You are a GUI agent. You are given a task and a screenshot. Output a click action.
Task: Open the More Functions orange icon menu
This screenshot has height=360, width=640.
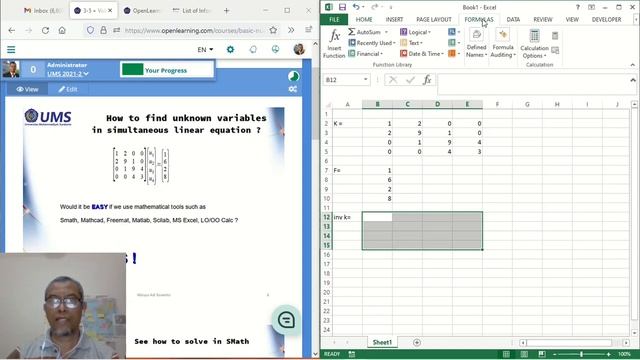click(454, 53)
